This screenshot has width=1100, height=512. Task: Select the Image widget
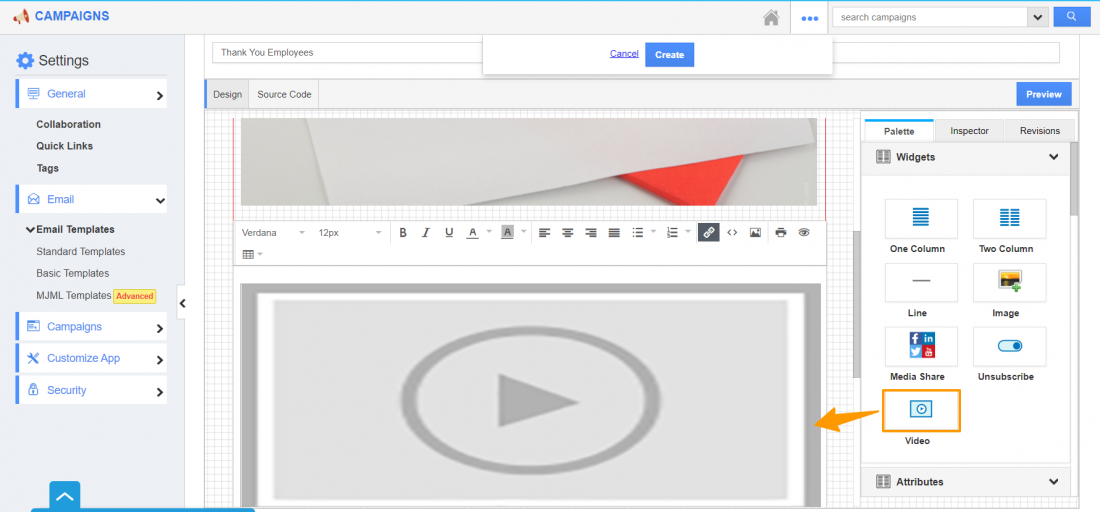(x=1009, y=282)
